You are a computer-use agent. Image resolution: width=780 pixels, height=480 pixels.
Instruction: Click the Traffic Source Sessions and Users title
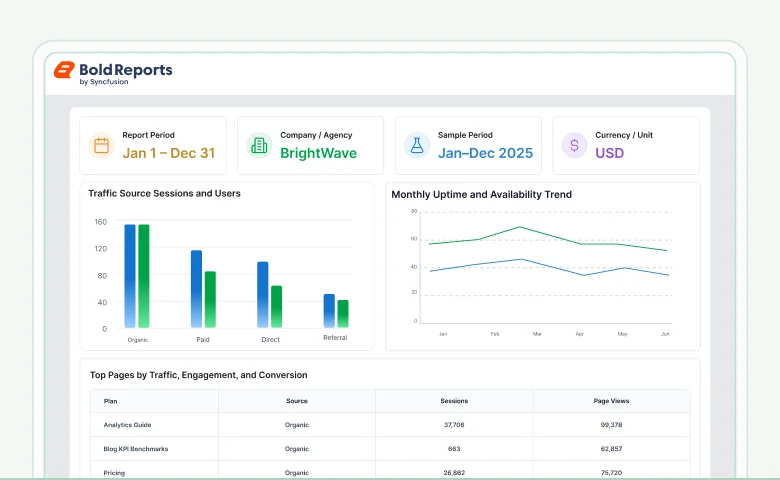pyautogui.click(x=164, y=193)
